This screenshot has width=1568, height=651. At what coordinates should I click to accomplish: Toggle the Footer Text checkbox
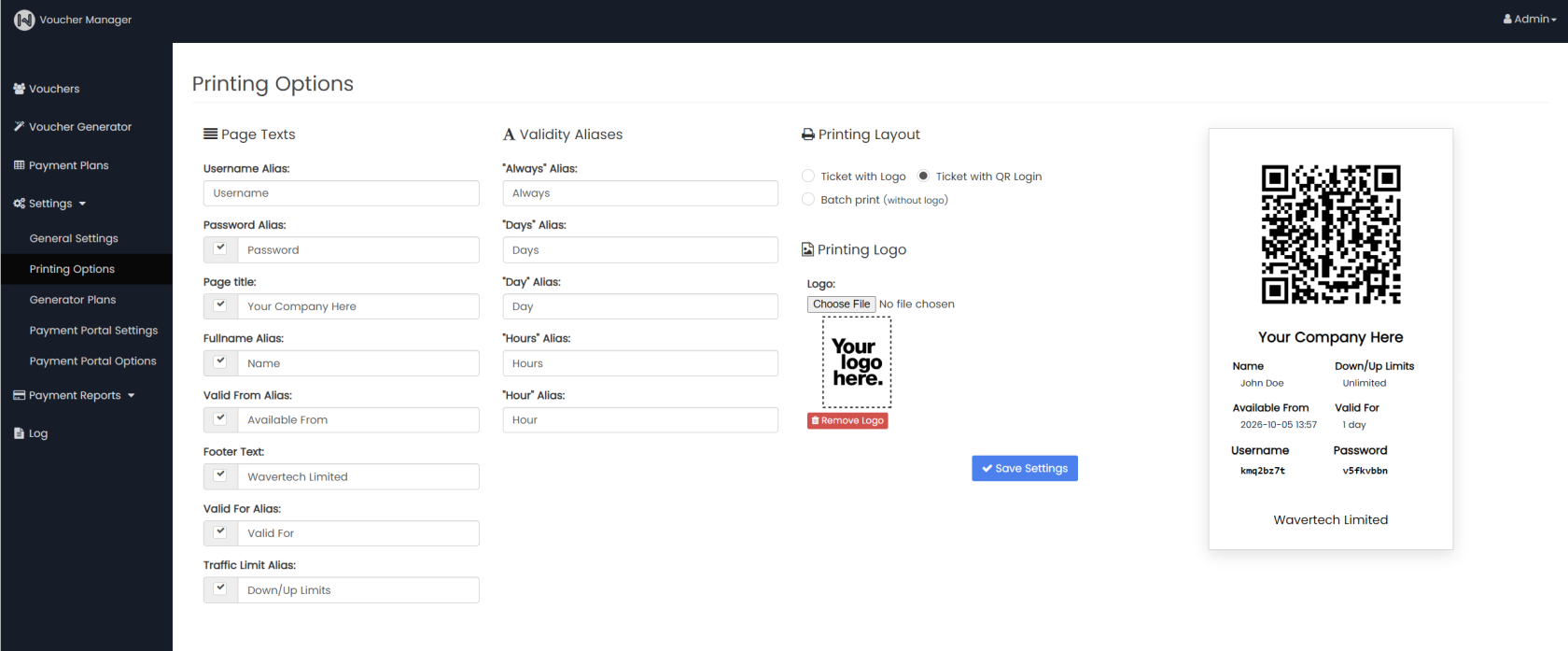point(220,475)
